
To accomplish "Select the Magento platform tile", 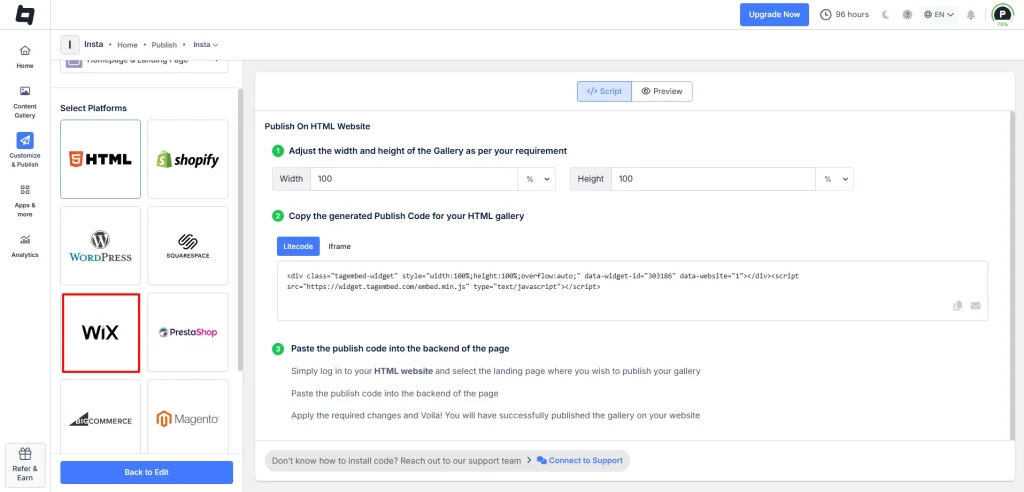I will 188,417.
